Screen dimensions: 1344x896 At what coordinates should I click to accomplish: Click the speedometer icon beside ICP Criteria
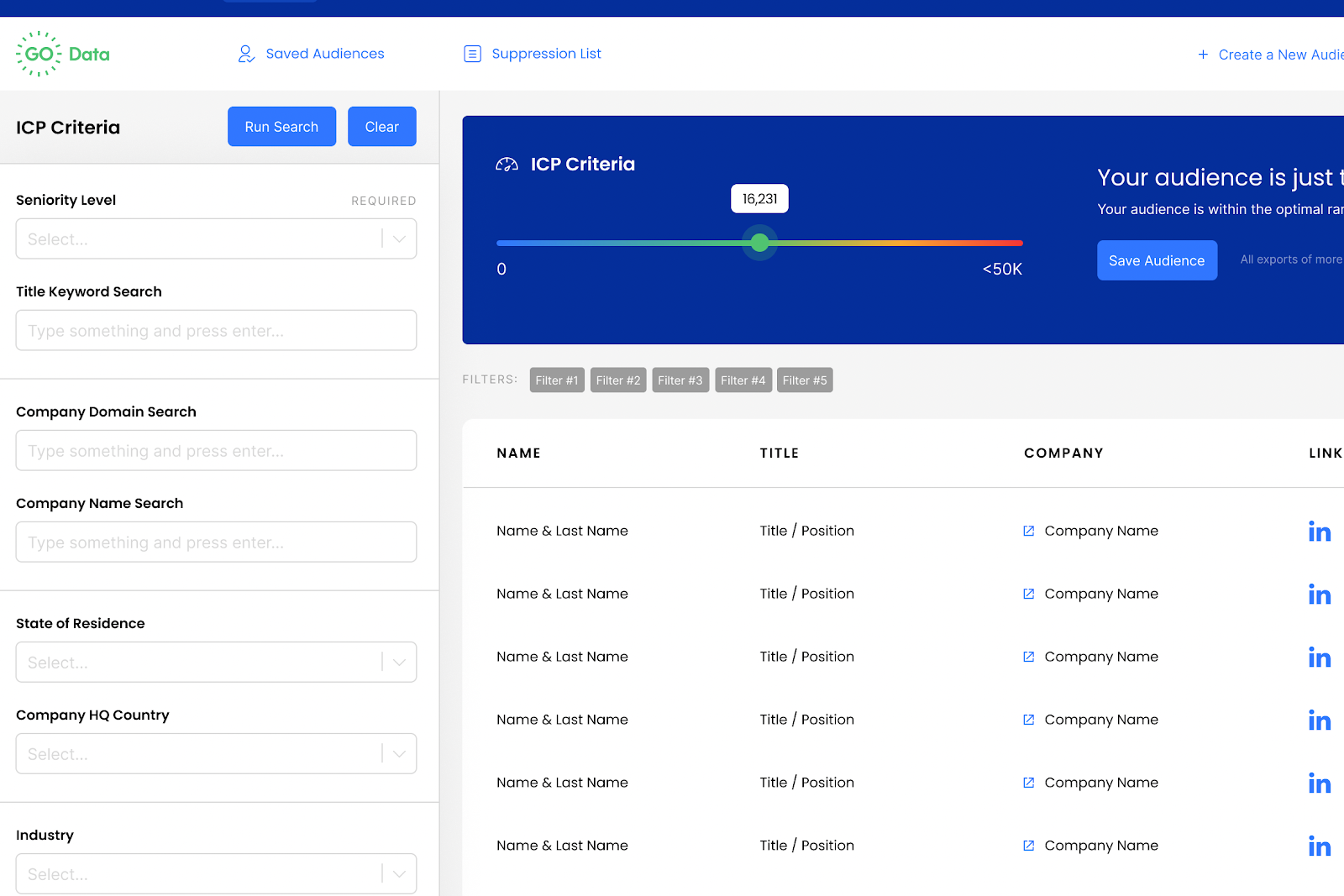click(x=507, y=164)
